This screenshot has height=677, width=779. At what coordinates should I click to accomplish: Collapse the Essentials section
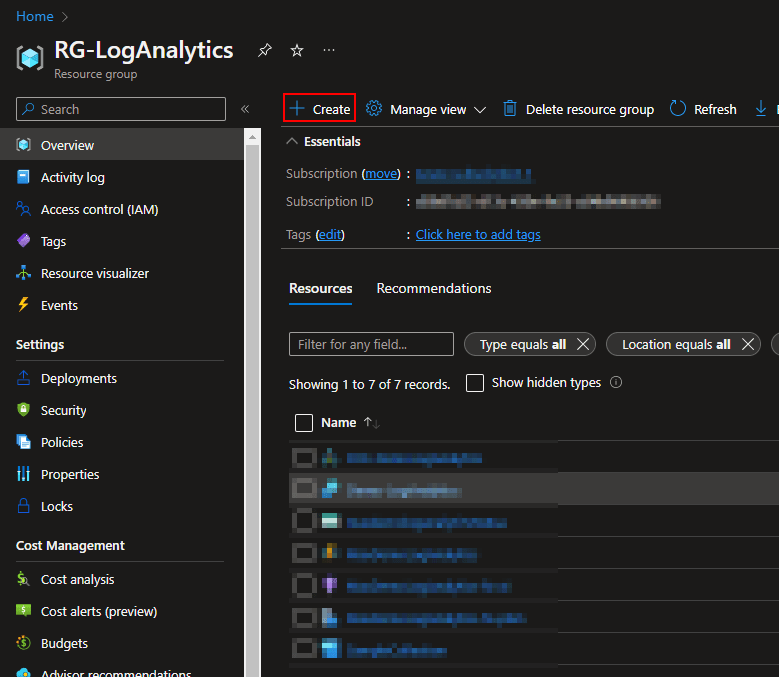click(293, 142)
